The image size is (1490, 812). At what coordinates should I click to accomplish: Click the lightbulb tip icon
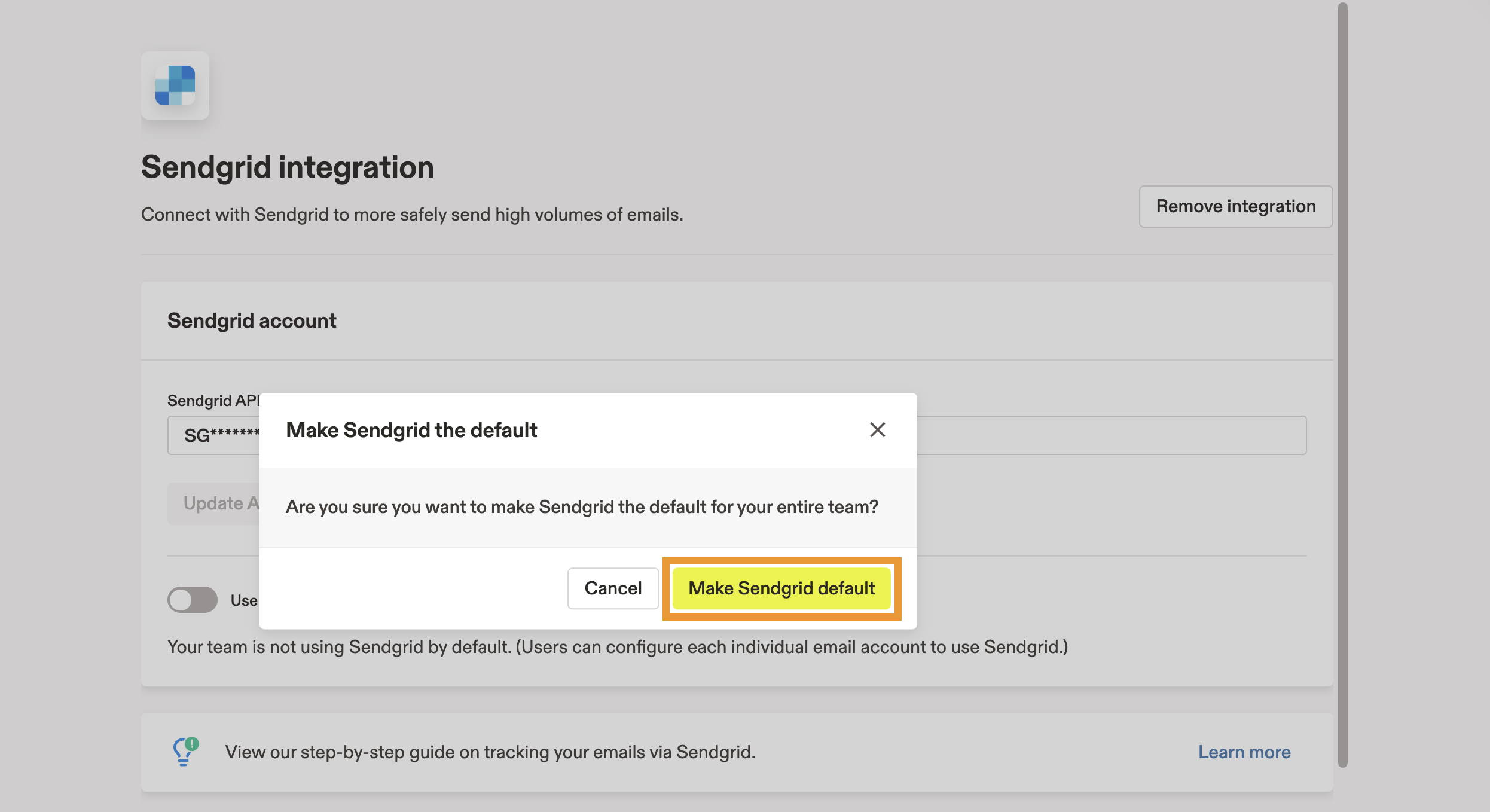(x=185, y=752)
